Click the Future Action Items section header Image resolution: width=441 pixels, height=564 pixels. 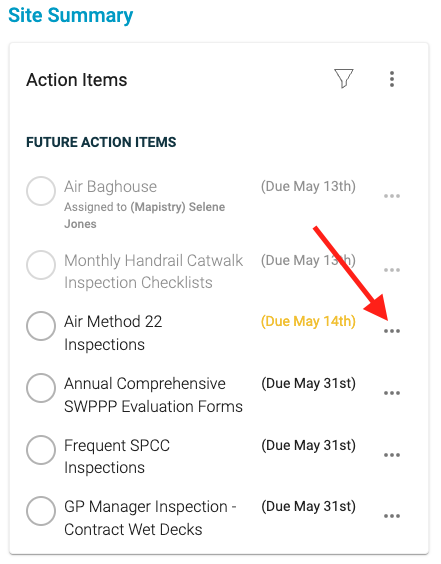pos(101,142)
